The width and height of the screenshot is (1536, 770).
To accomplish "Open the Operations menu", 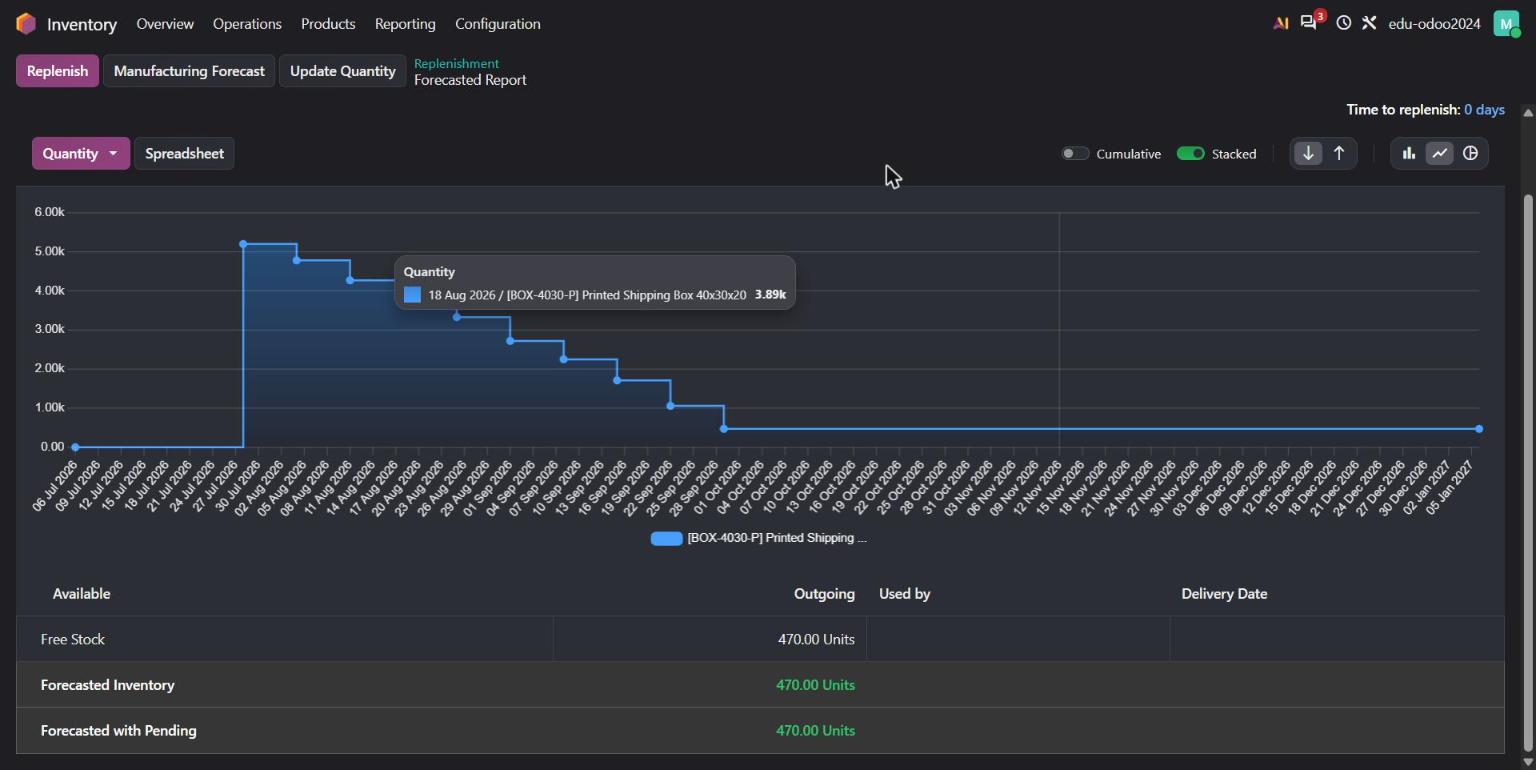I will click(x=247, y=23).
